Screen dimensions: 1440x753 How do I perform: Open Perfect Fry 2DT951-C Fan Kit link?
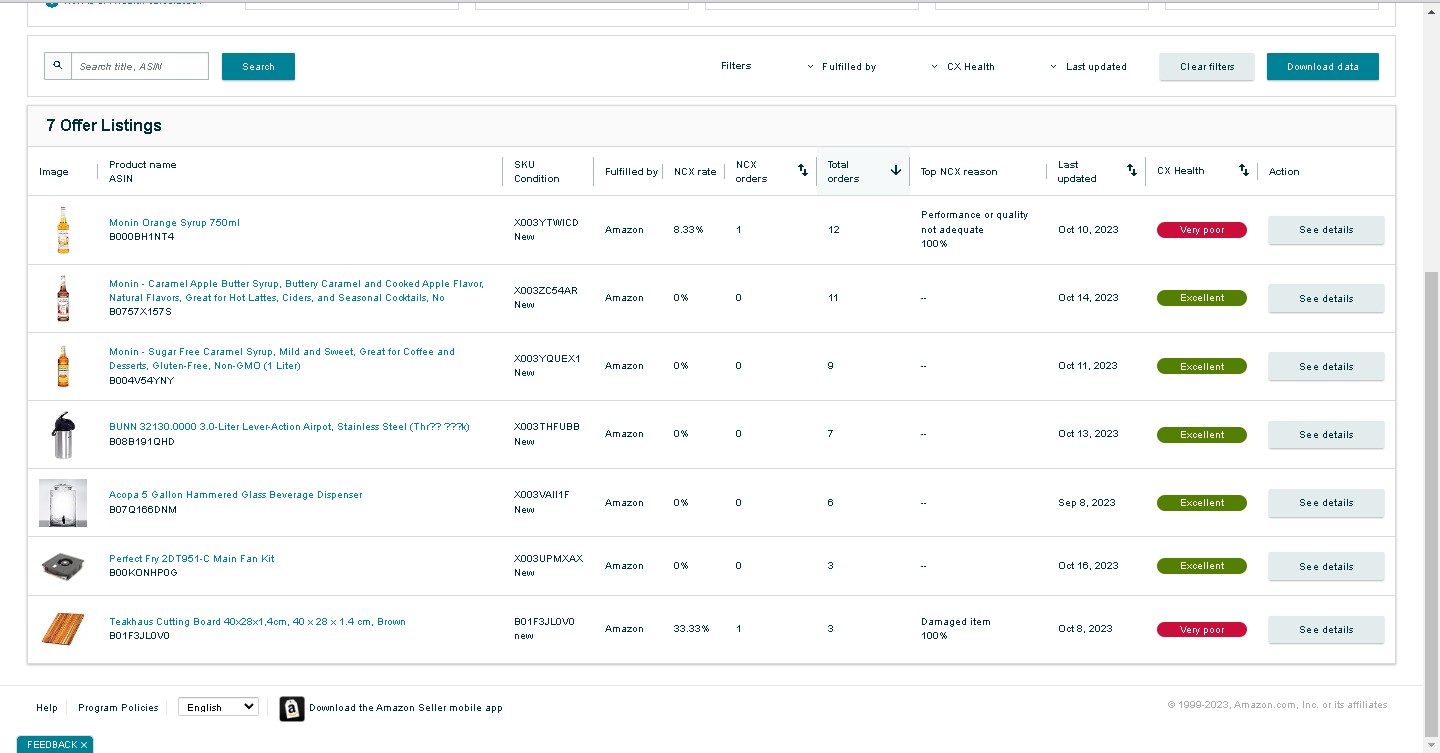[x=192, y=559]
